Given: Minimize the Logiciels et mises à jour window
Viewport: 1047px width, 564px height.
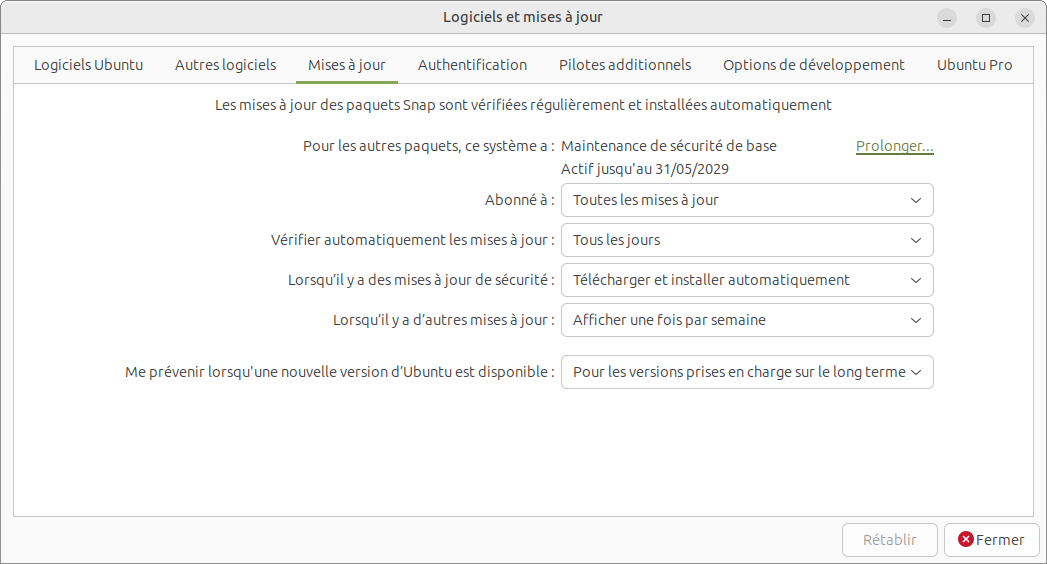Looking at the screenshot, I should (x=947, y=18).
